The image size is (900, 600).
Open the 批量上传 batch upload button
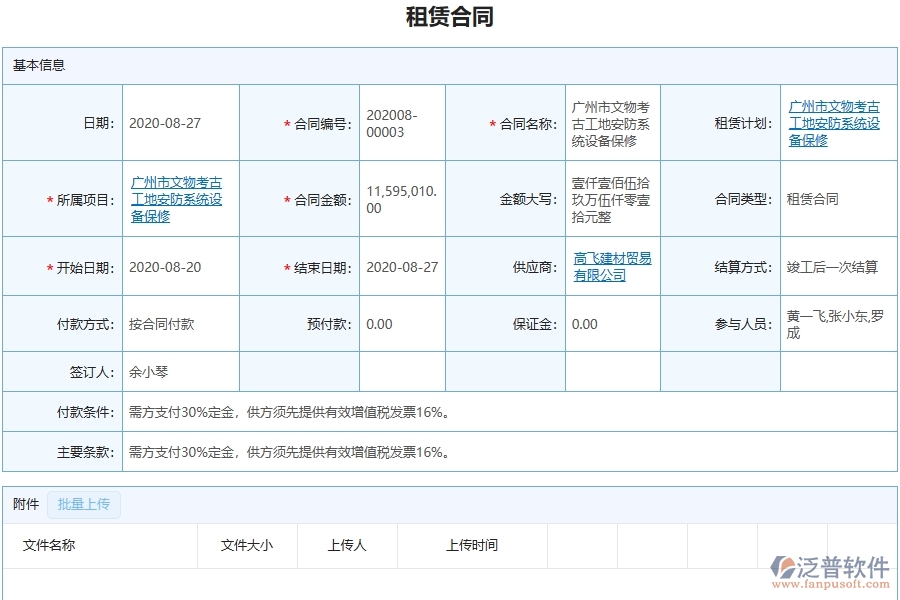(x=85, y=505)
